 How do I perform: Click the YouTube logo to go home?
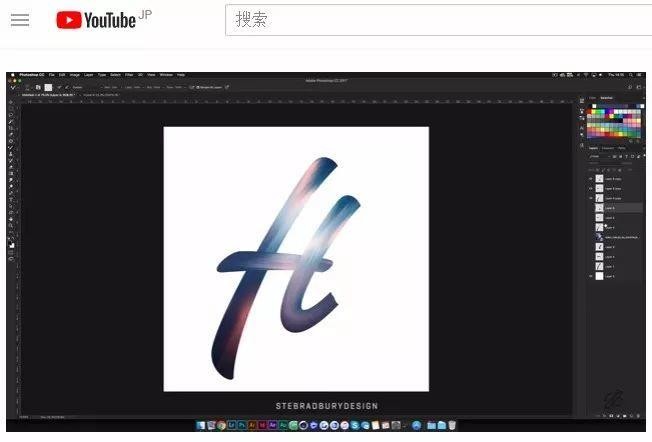[x=96, y=20]
